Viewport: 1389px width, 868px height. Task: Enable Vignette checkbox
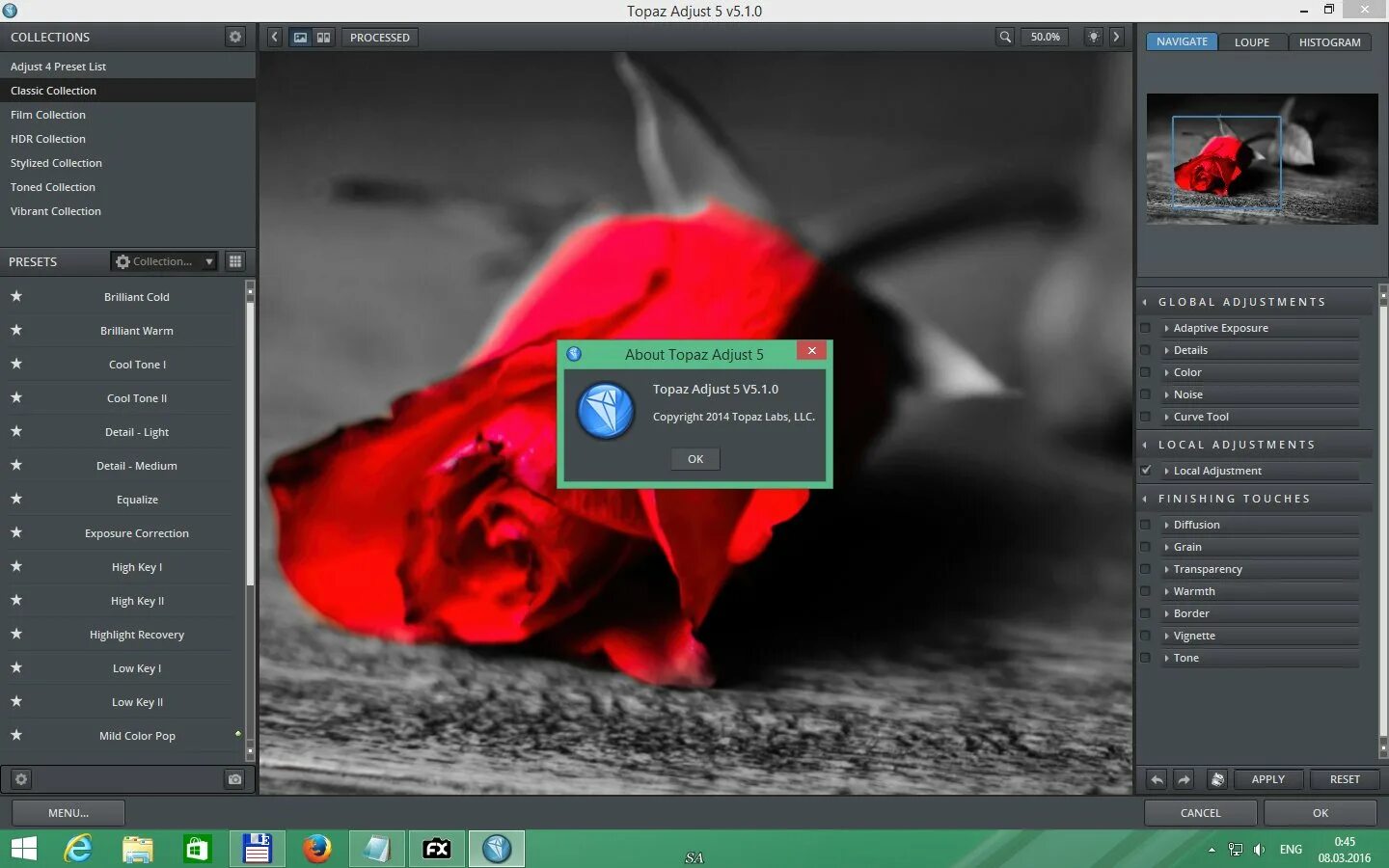click(x=1146, y=636)
